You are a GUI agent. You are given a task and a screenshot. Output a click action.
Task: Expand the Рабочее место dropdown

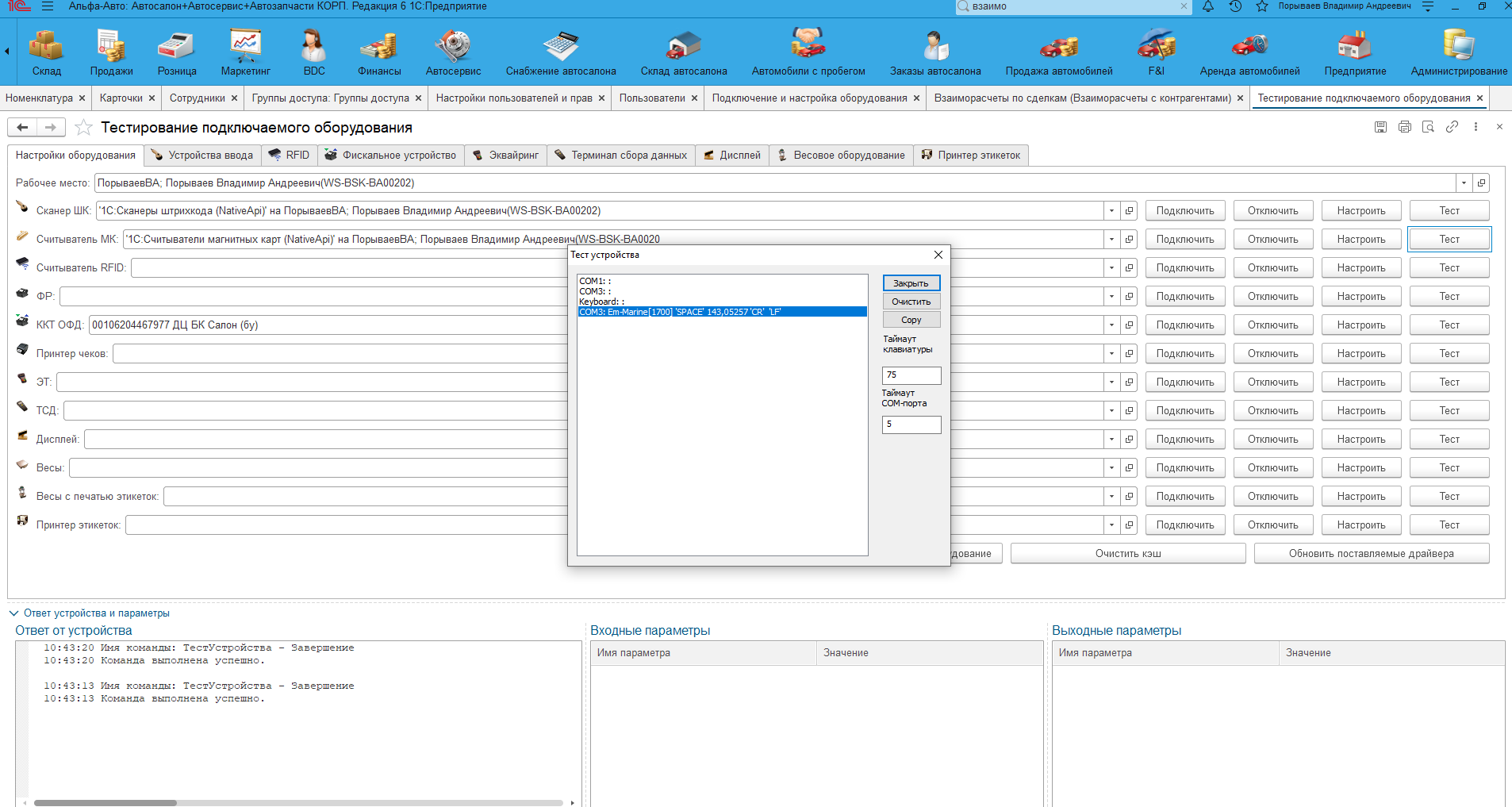tap(1464, 183)
